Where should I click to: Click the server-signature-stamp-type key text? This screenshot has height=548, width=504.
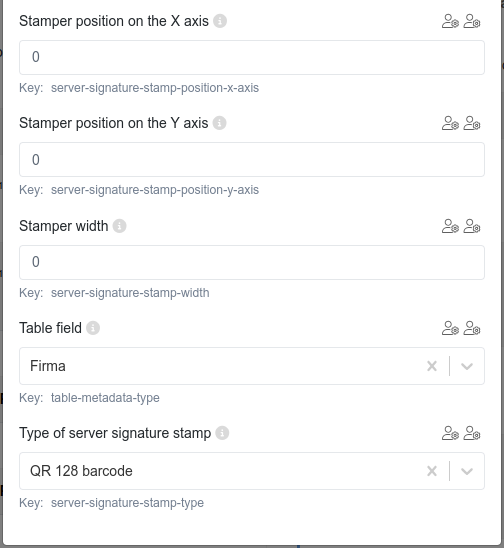(127, 503)
